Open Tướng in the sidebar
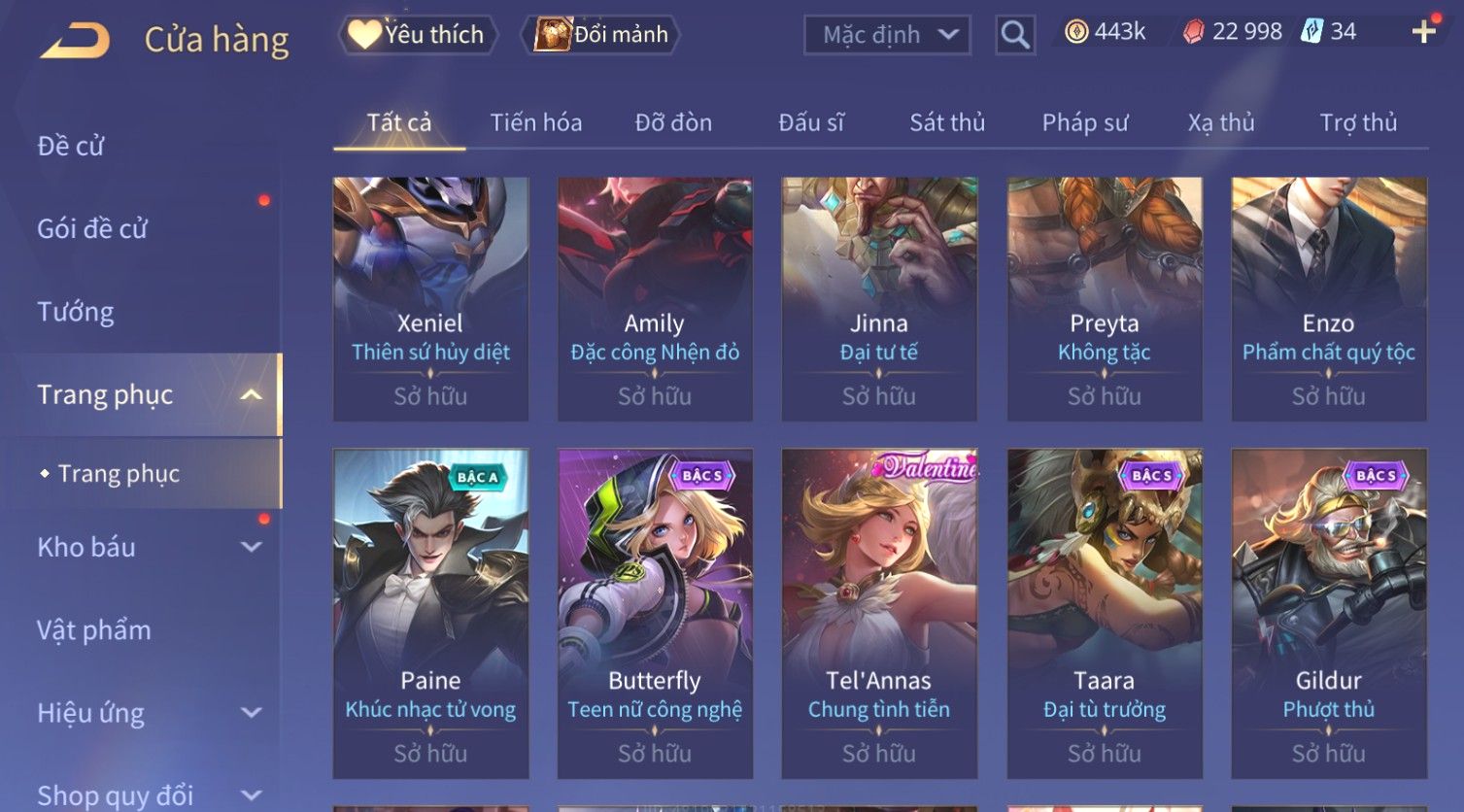Screen dimensions: 1464x812 click(x=76, y=312)
